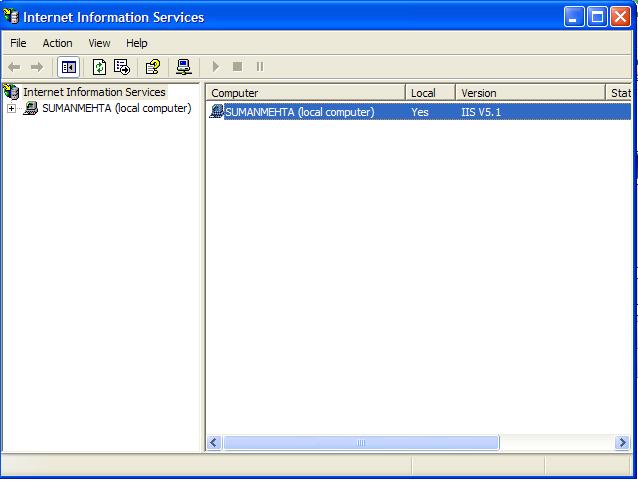638x481 pixels.
Task: Click the Pause item icon
Action: coord(260,66)
